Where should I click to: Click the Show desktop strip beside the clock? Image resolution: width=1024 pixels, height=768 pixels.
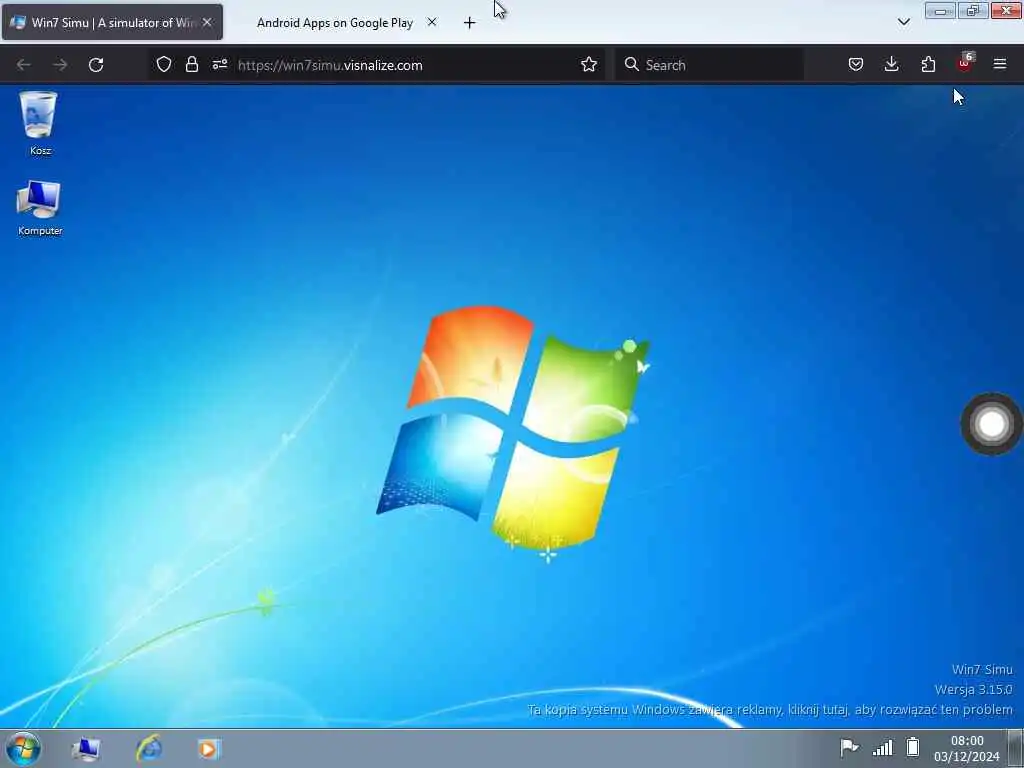(x=1016, y=749)
